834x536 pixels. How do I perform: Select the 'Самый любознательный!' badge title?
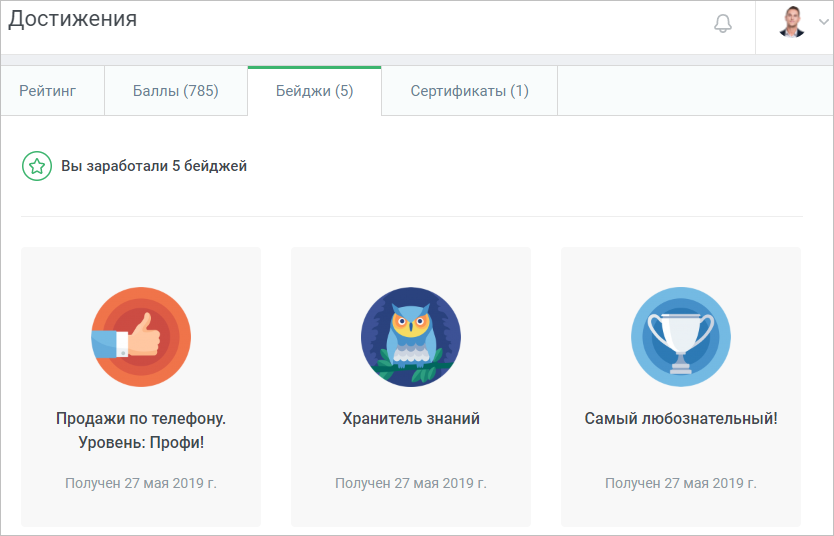click(681, 418)
